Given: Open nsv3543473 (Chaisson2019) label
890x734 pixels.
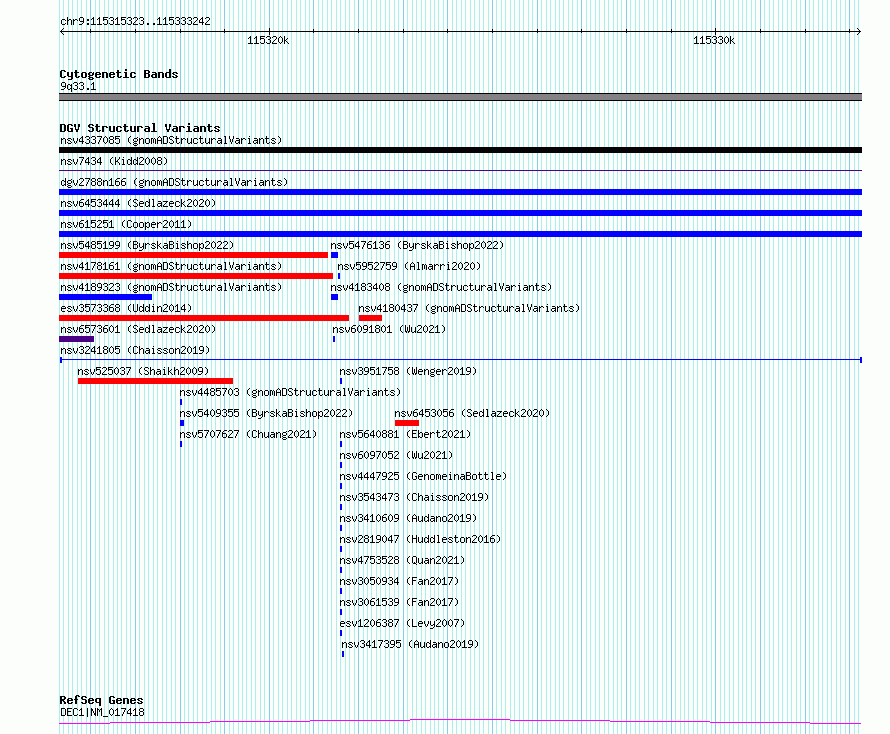Looking at the screenshot, I should tap(414, 497).
